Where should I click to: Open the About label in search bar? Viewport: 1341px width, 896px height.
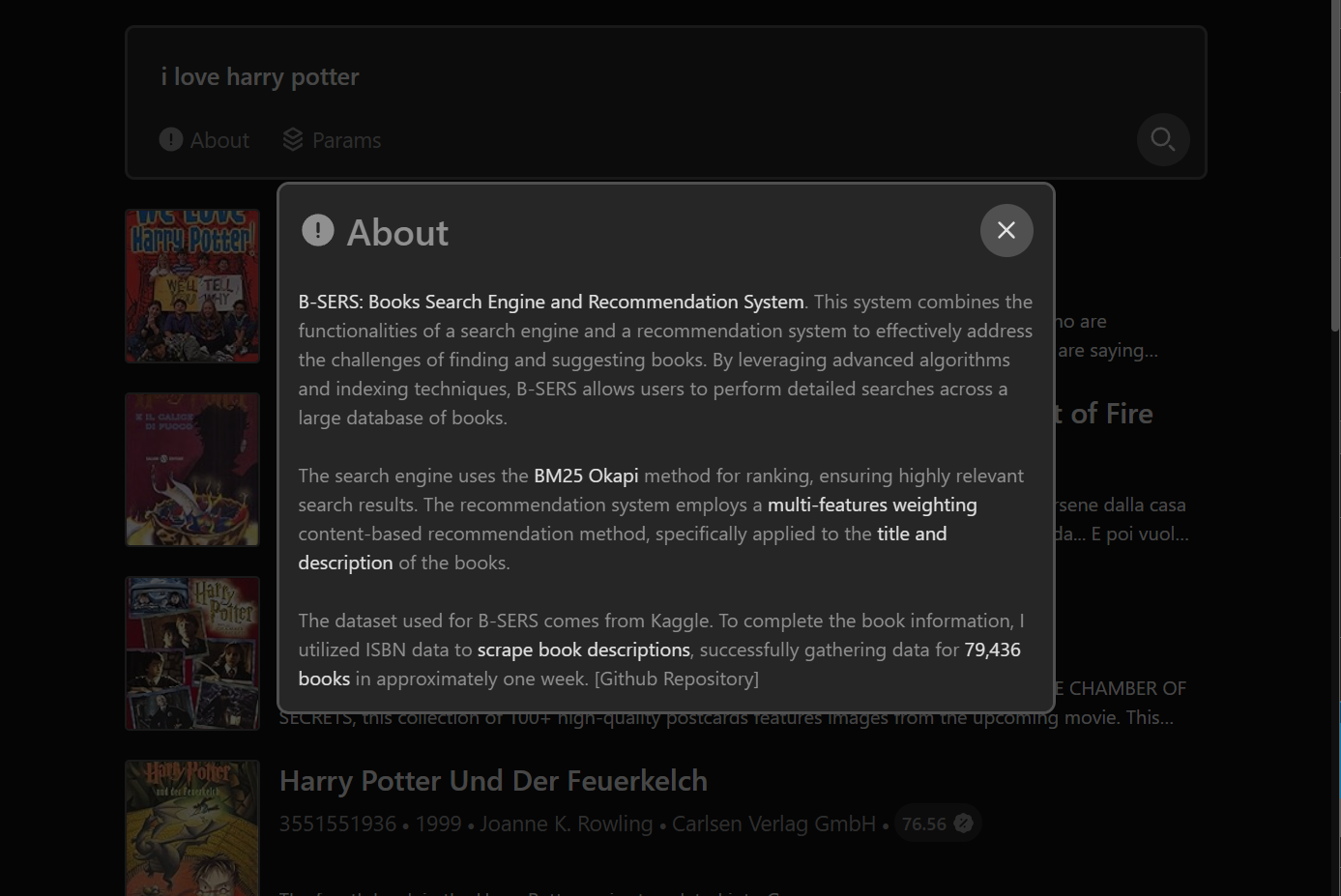coord(219,140)
